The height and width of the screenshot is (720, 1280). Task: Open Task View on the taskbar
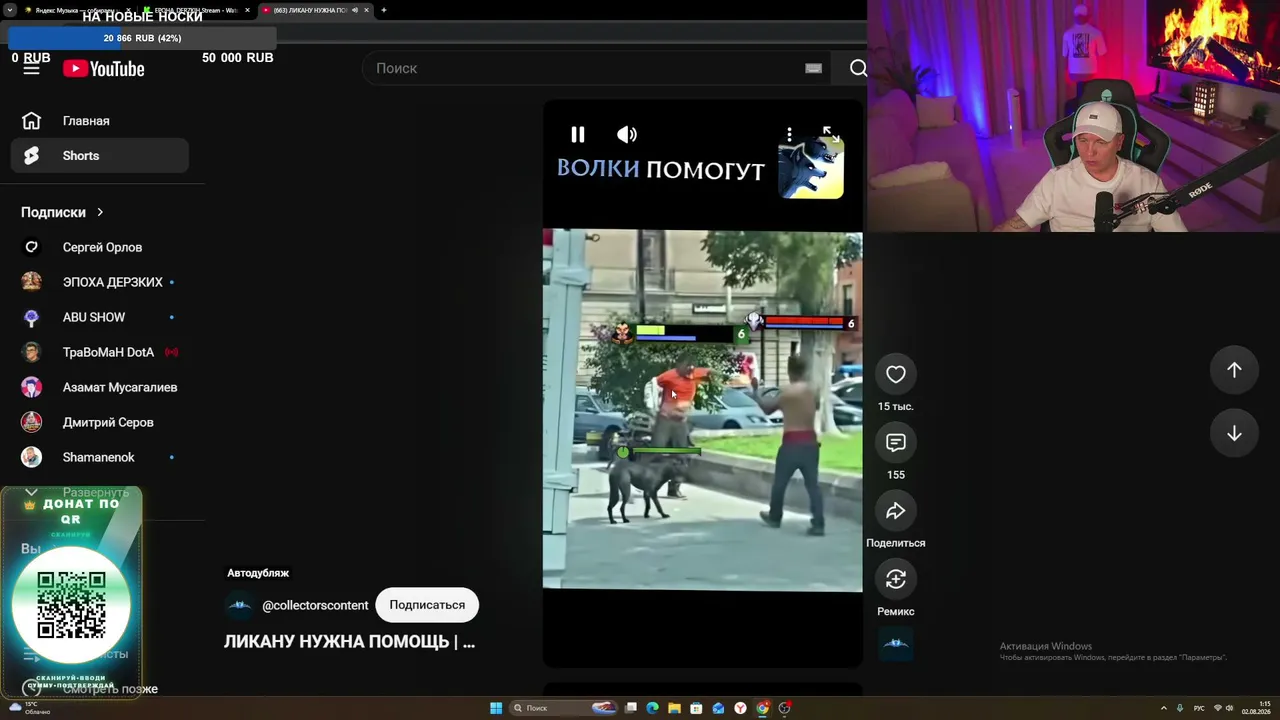coord(631,708)
